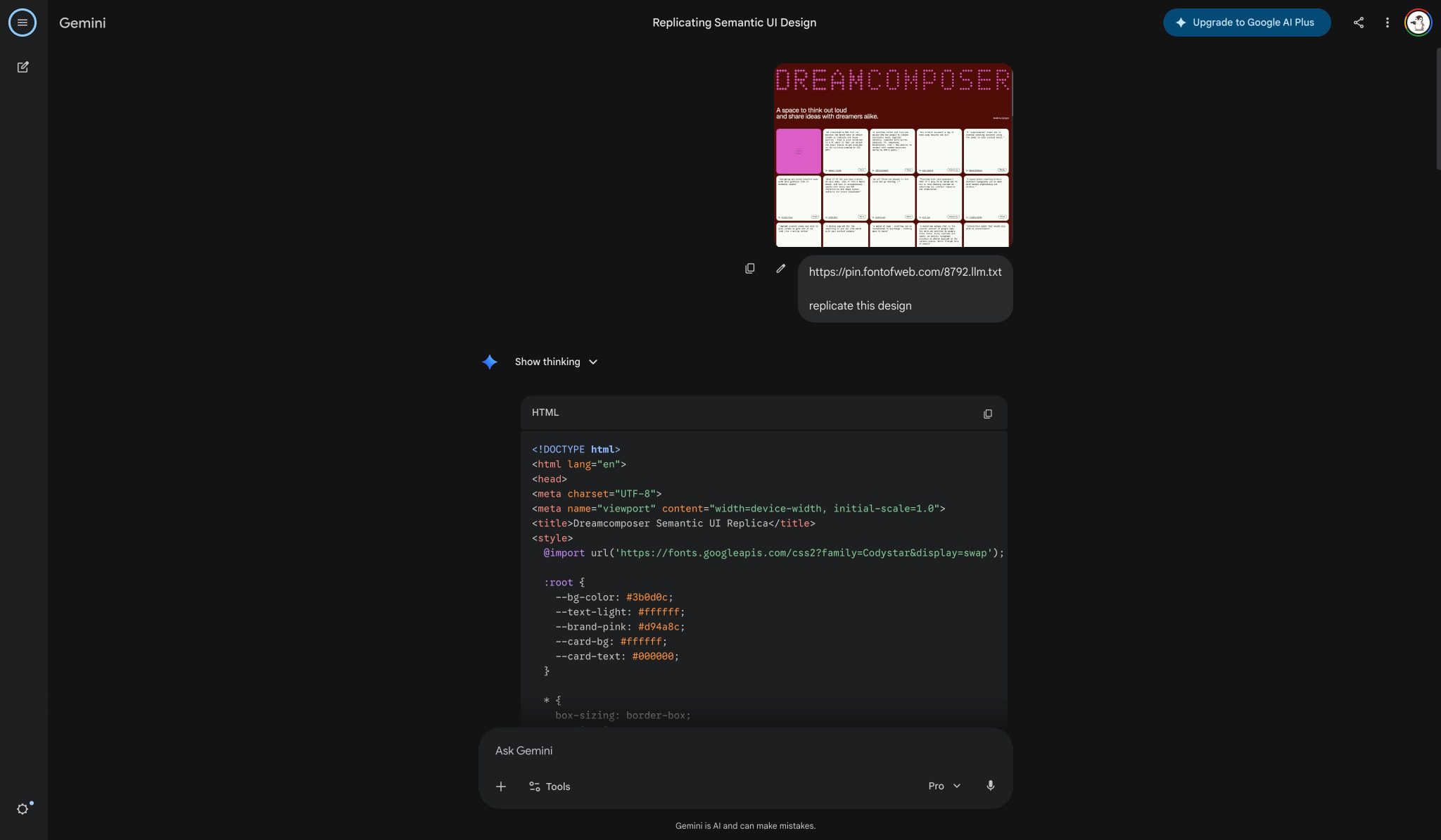This screenshot has height=840, width=1441.
Task: Copy the user prompt with the copy icon
Action: pos(750,269)
